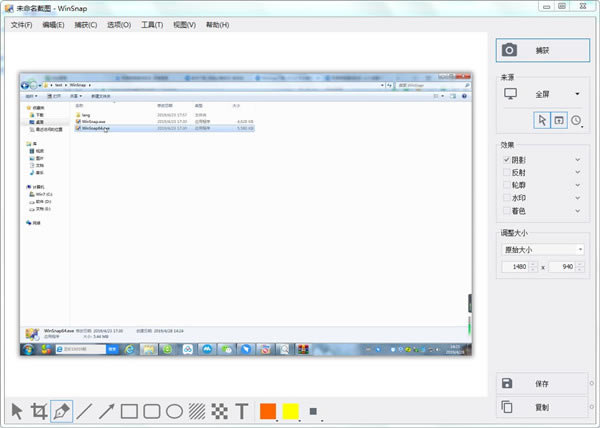Select the arrow pointer tool
Screen dimensions: 600x428
[x=17, y=411]
